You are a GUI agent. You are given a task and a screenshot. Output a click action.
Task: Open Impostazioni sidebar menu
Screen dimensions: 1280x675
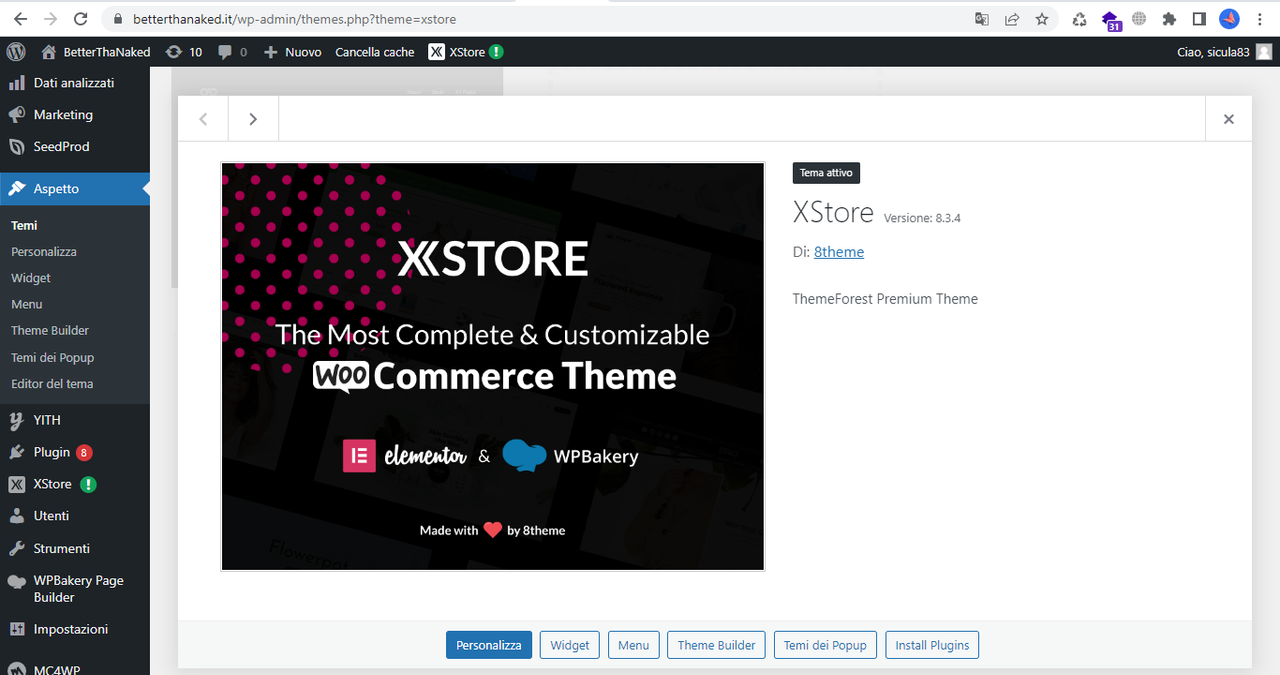pyautogui.click(x=75, y=629)
